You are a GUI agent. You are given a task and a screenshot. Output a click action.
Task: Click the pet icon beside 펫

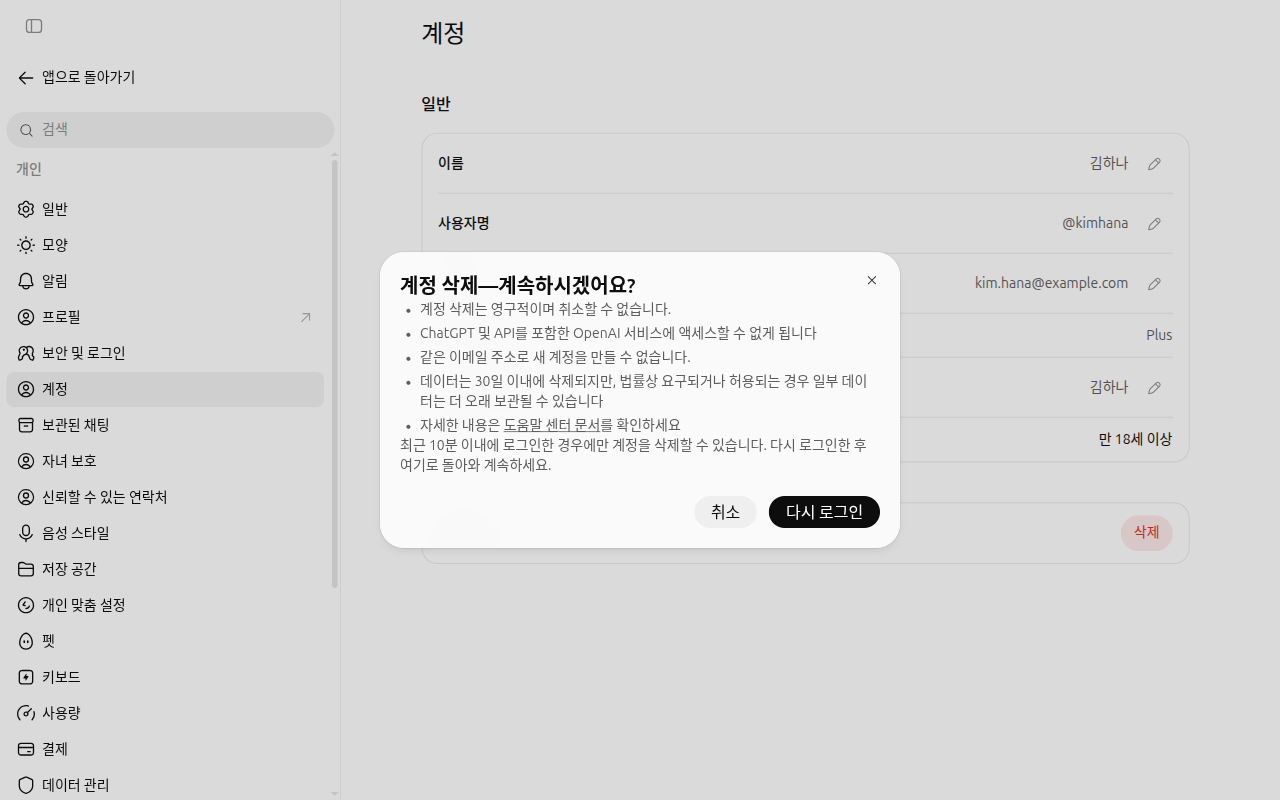26,641
